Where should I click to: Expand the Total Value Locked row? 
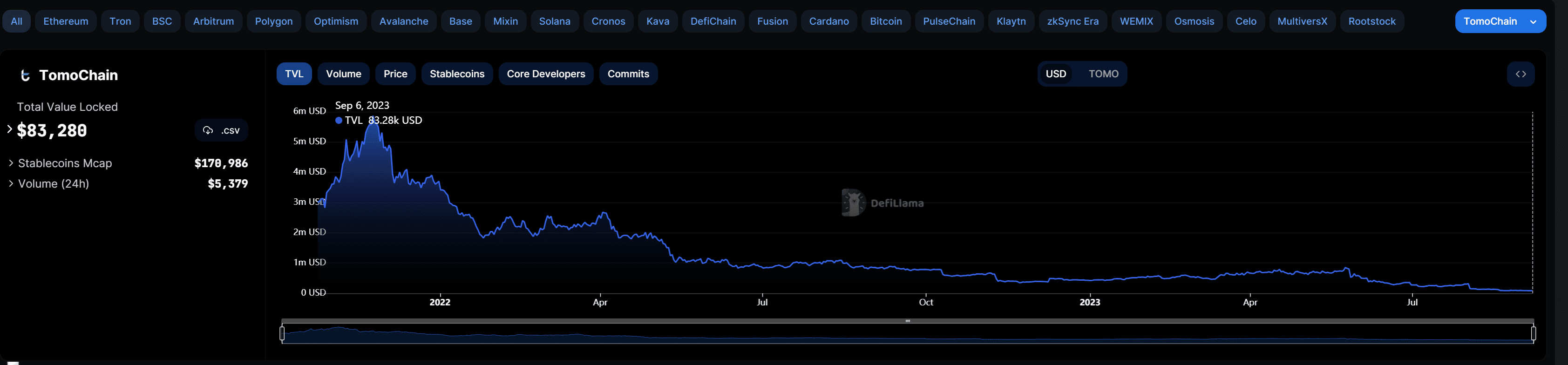pos(10,129)
